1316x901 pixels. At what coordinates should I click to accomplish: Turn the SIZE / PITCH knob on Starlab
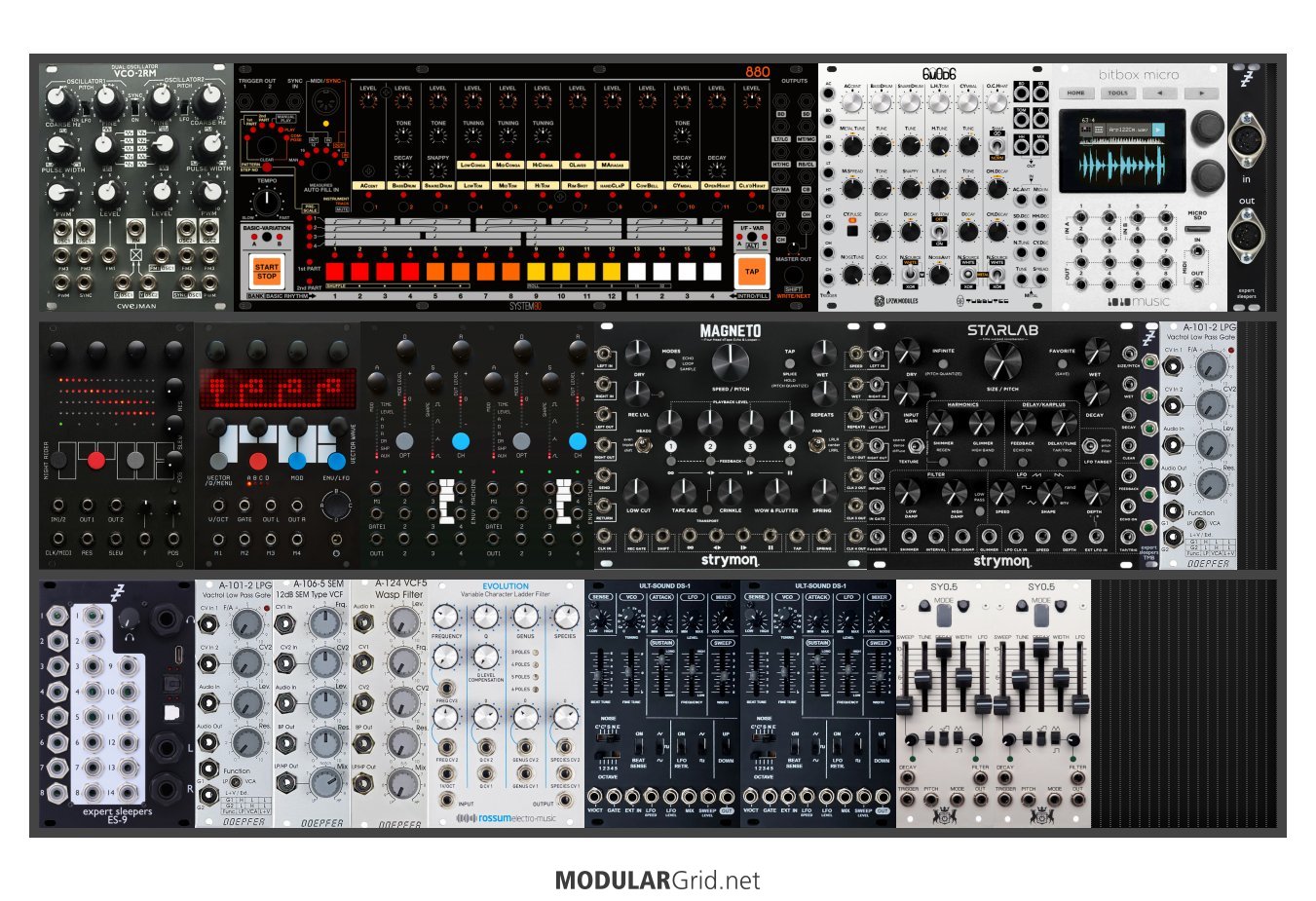[x=1002, y=362]
